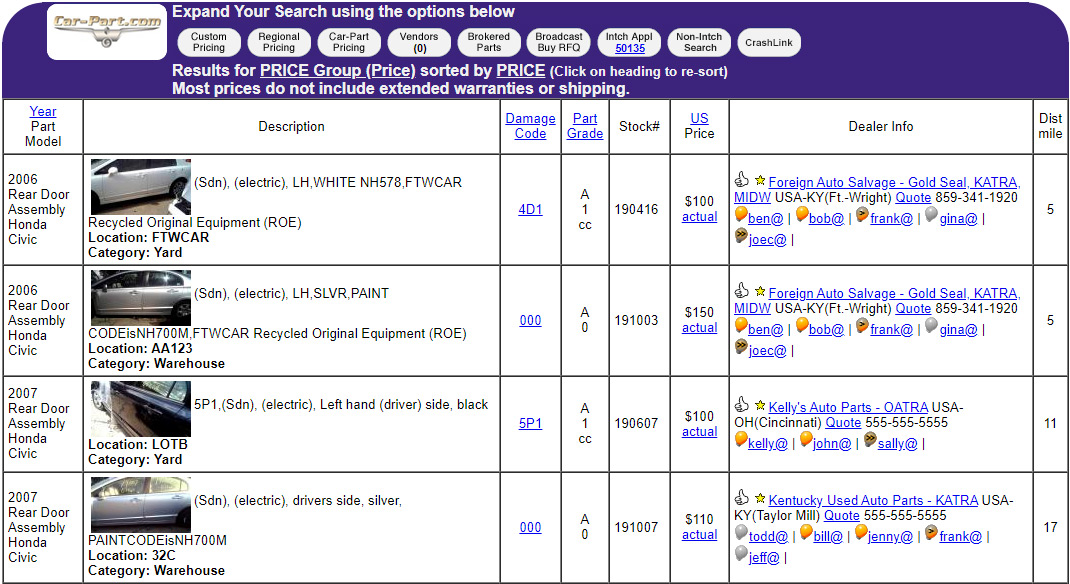Screen dimensions: 1070x584
Task: Click the thumbs-up icon next to Kelly's Auto Parts
Action: click(x=742, y=404)
